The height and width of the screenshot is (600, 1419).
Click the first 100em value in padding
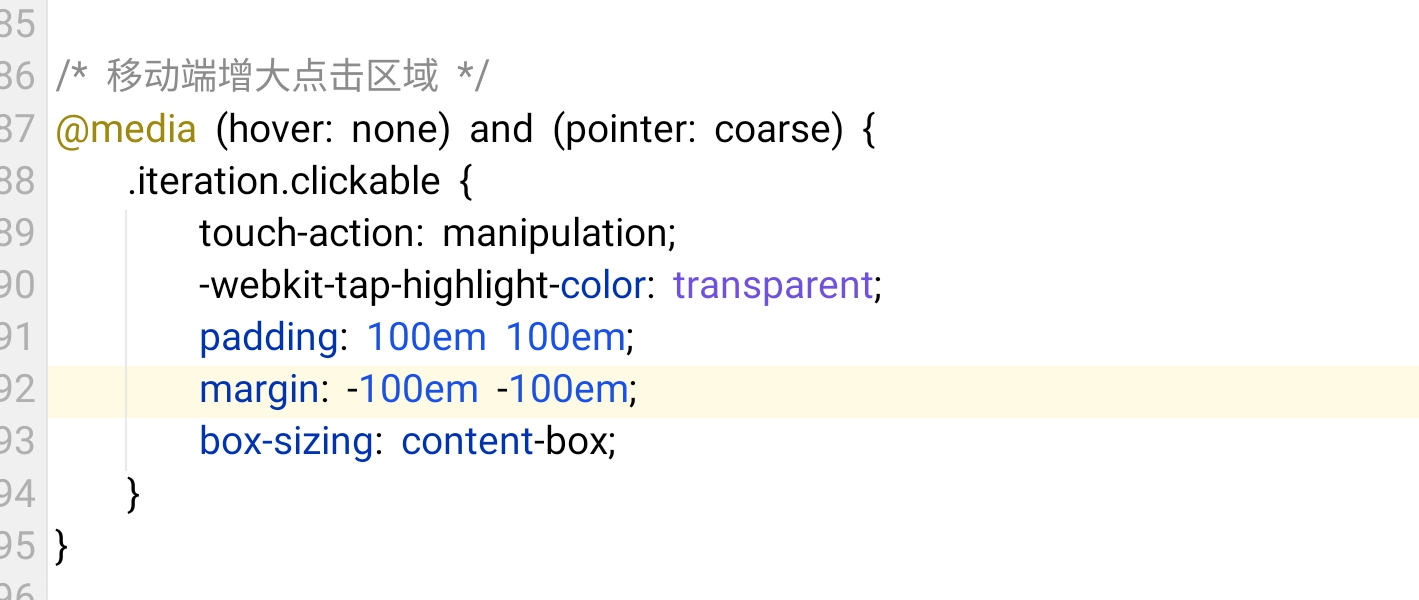(x=427, y=337)
